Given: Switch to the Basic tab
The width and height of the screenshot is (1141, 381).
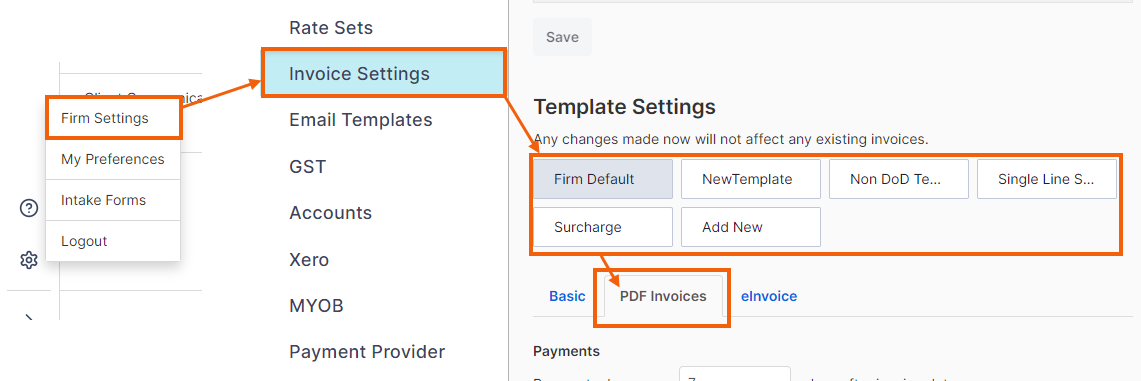Looking at the screenshot, I should click(567, 296).
